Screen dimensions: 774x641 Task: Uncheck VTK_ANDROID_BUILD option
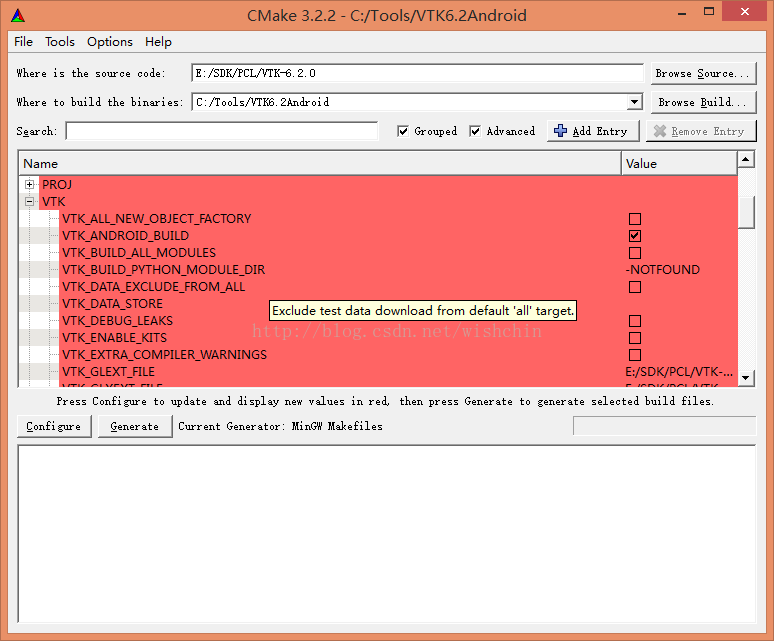(635, 236)
